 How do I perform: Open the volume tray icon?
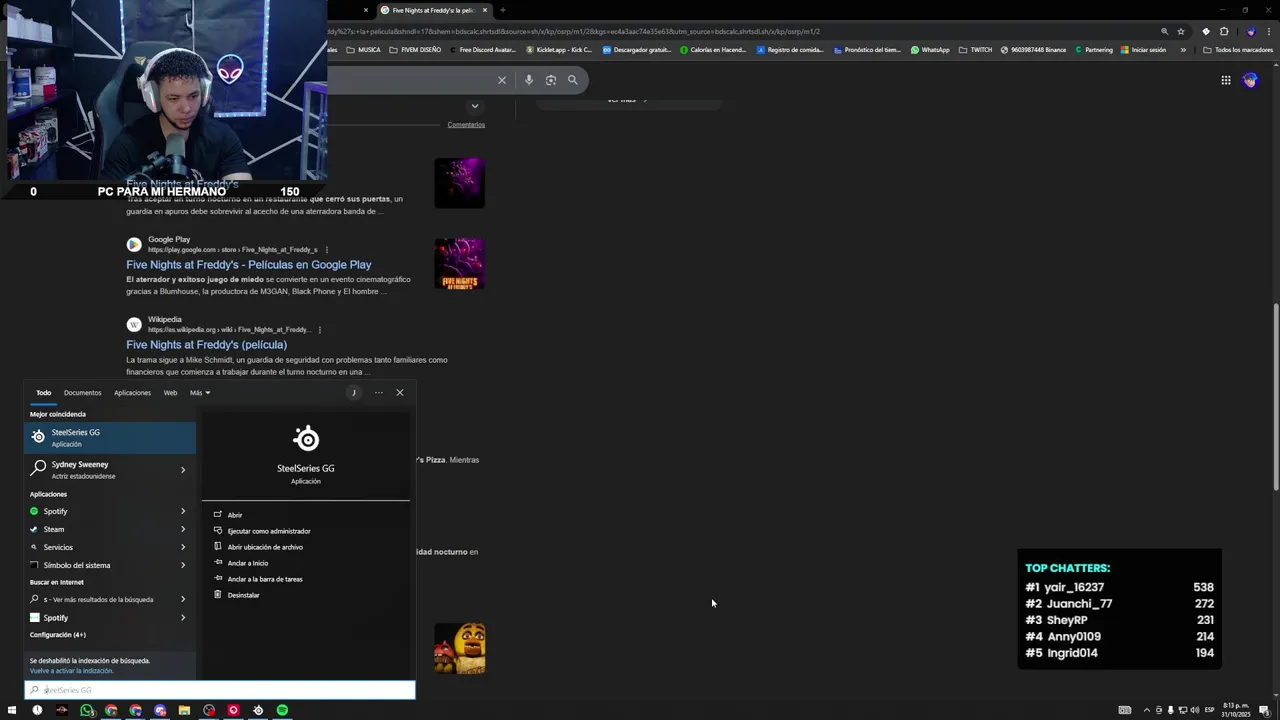point(1195,710)
